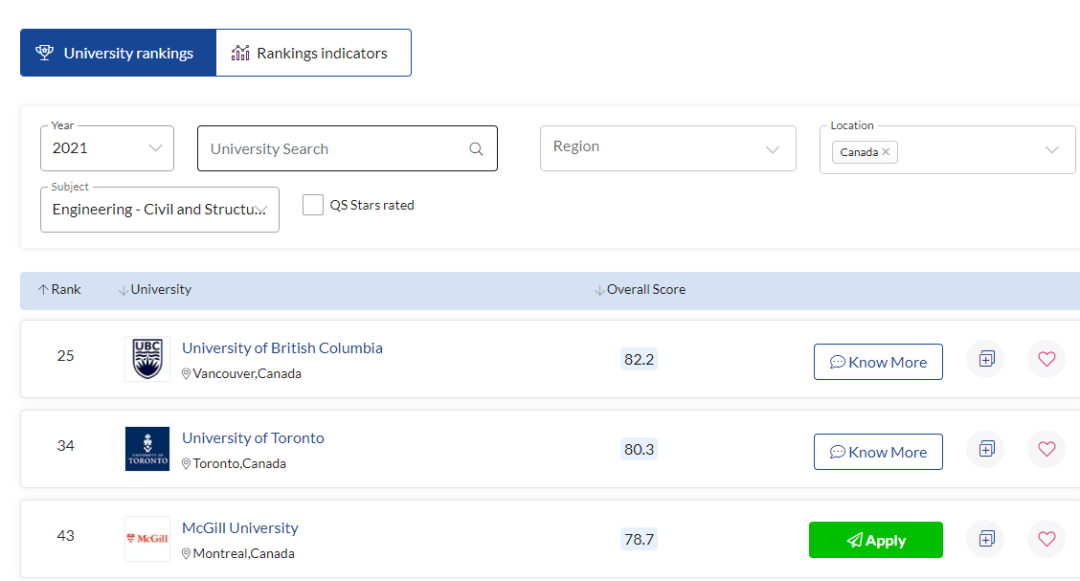This screenshot has height=581, width=1080.
Task: Enable the QS Stars rated checkbox
Action: coord(313,204)
